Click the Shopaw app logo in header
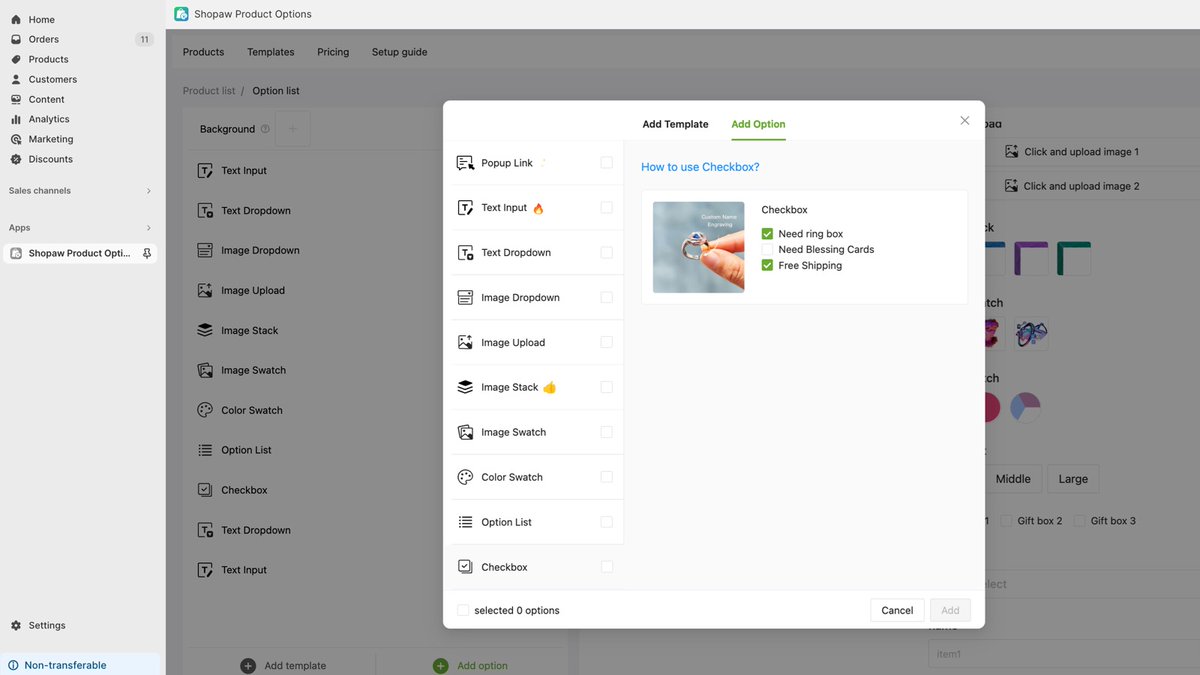The height and width of the screenshot is (675, 1200). [x=181, y=14]
